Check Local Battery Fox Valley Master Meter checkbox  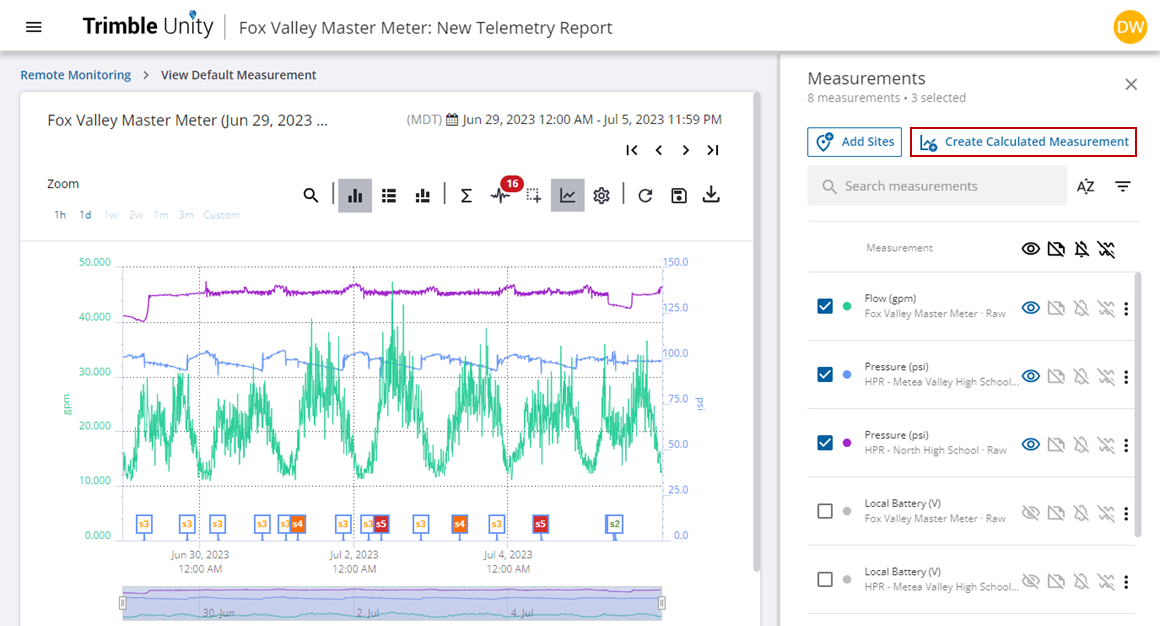click(x=825, y=511)
